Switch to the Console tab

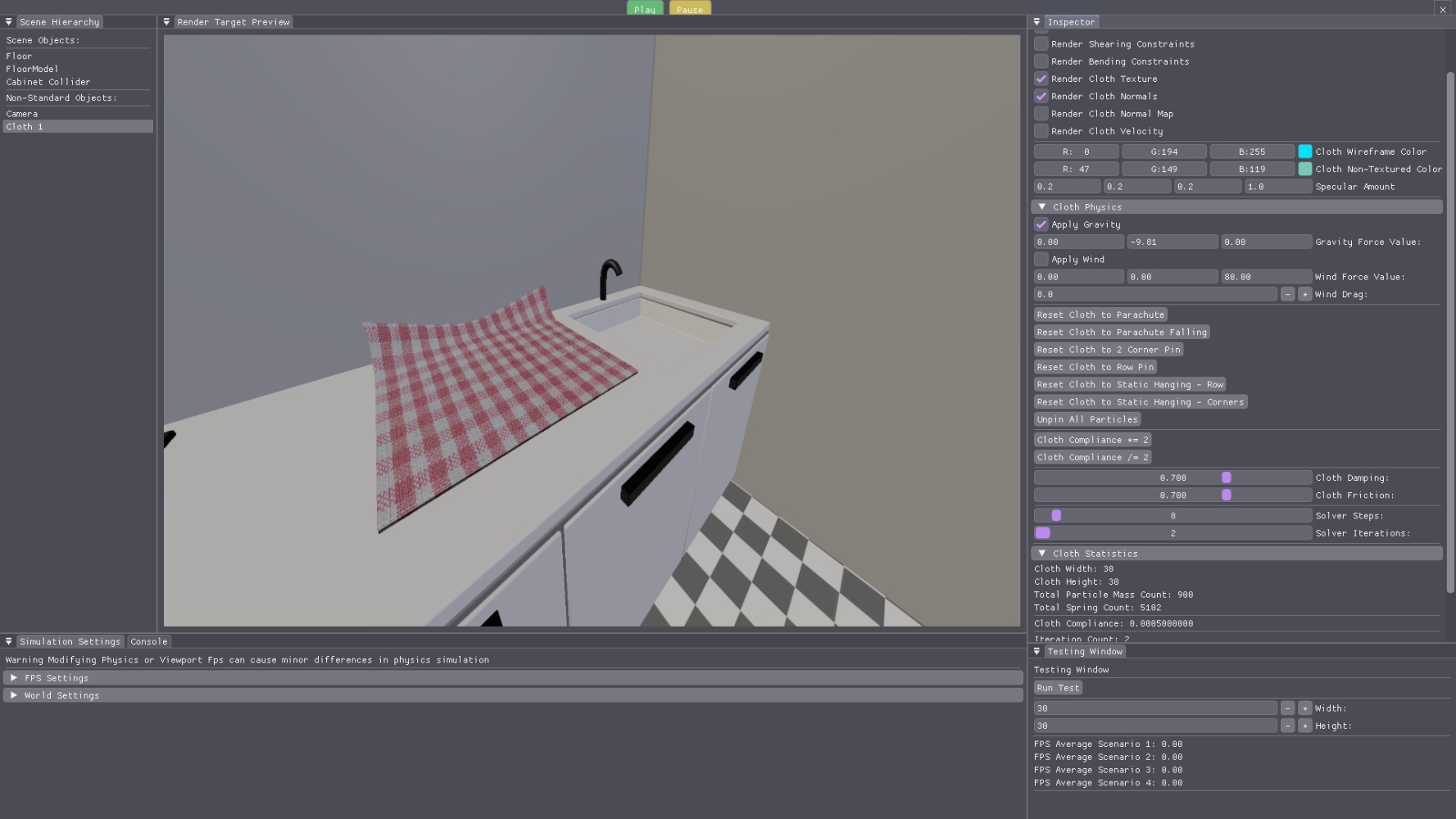pos(148,641)
